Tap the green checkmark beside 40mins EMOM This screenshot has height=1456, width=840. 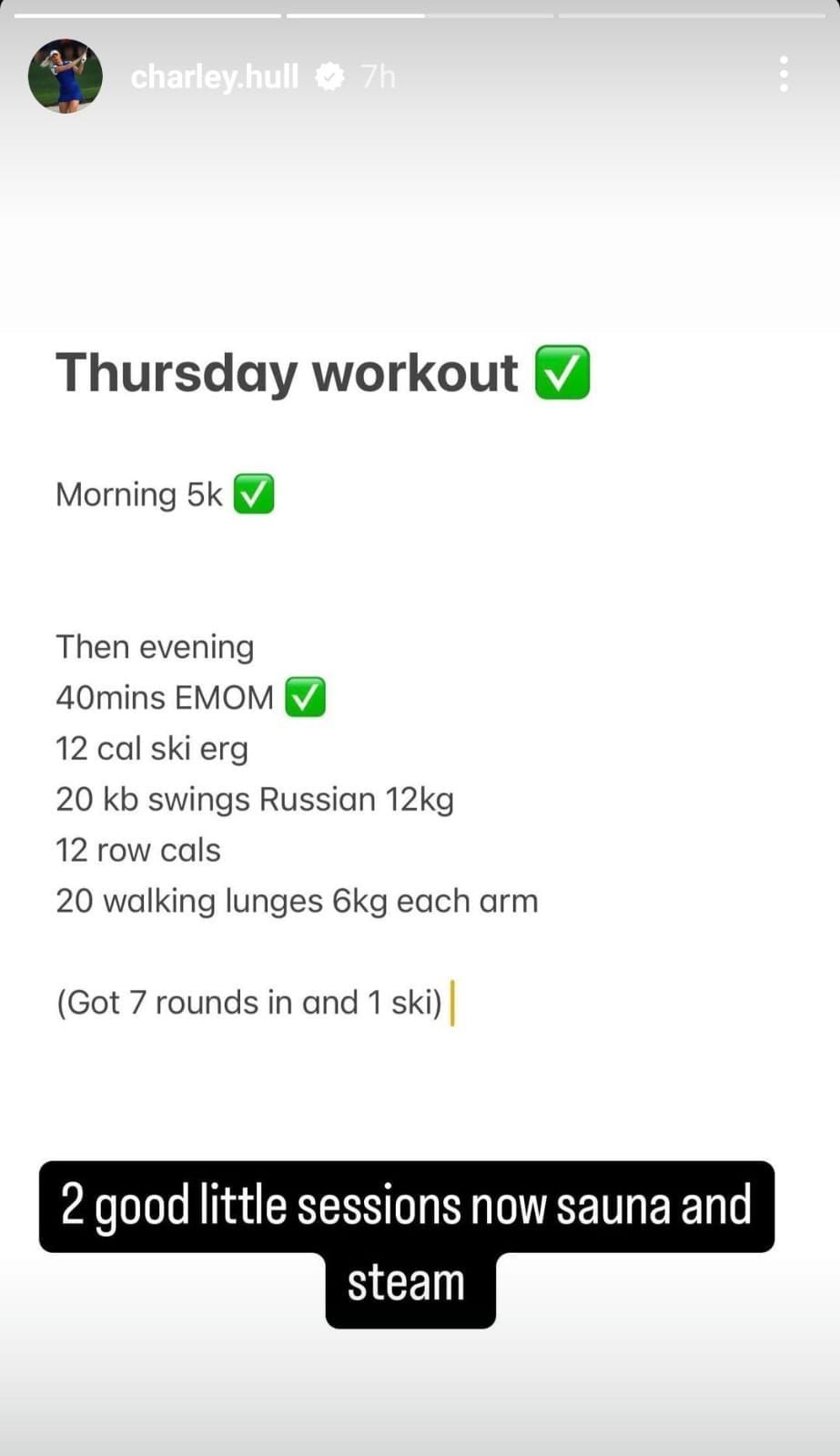[x=306, y=697]
